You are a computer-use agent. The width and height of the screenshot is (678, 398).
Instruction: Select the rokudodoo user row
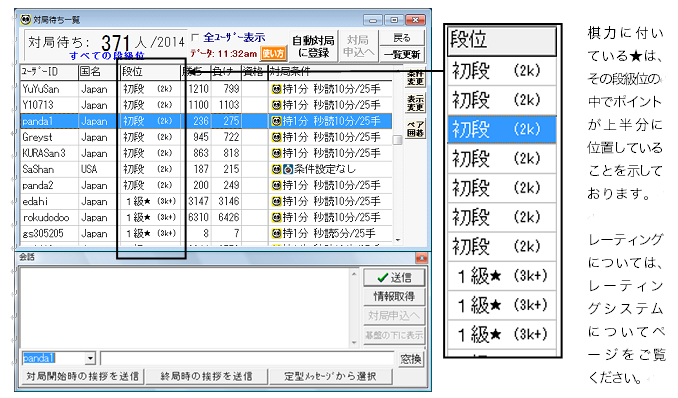[206, 217]
